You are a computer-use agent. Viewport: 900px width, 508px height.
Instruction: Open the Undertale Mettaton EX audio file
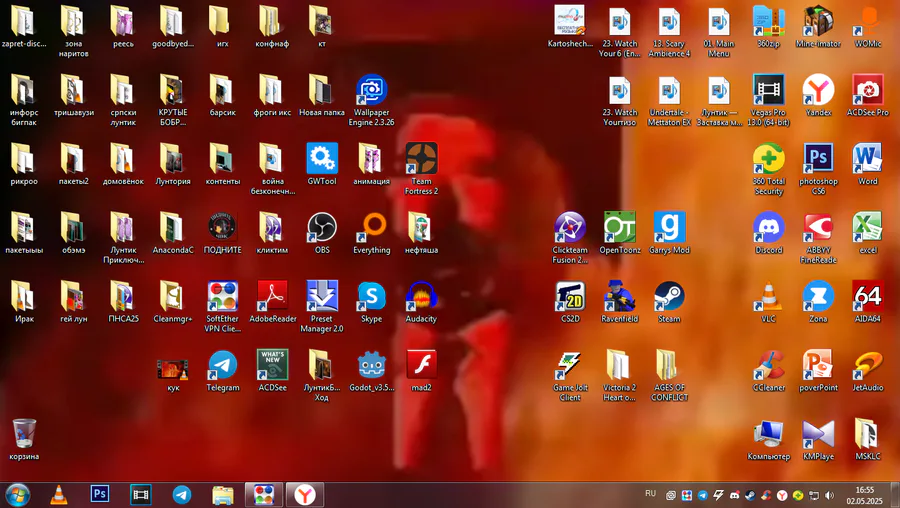[669, 90]
